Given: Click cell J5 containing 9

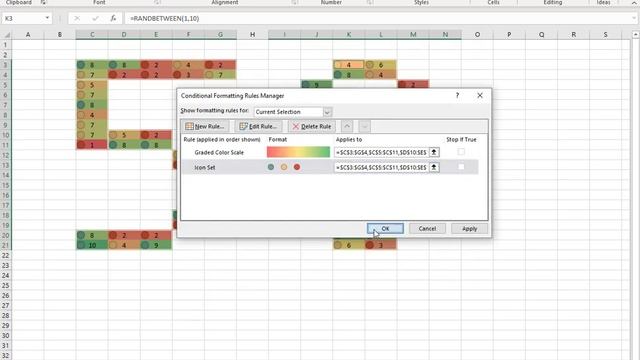Looking at the screenshot, I should coord(317,84).
